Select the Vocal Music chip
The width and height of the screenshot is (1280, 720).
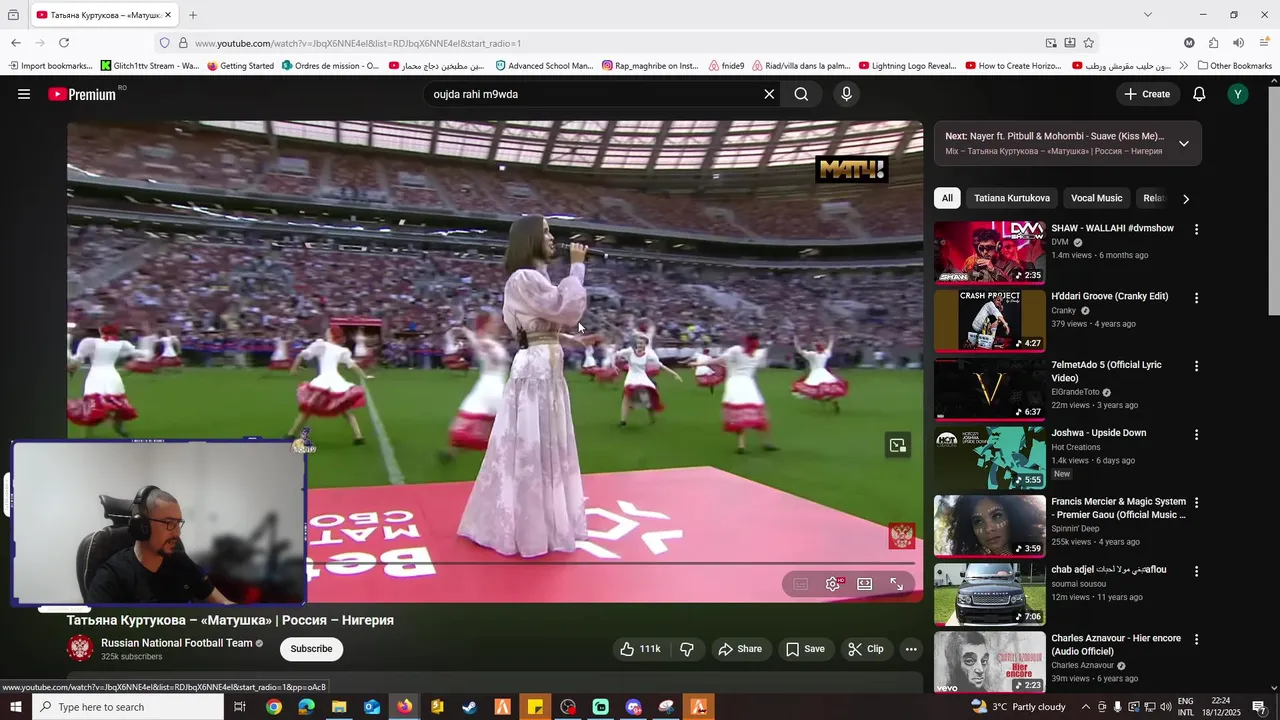coord(1097,198)
